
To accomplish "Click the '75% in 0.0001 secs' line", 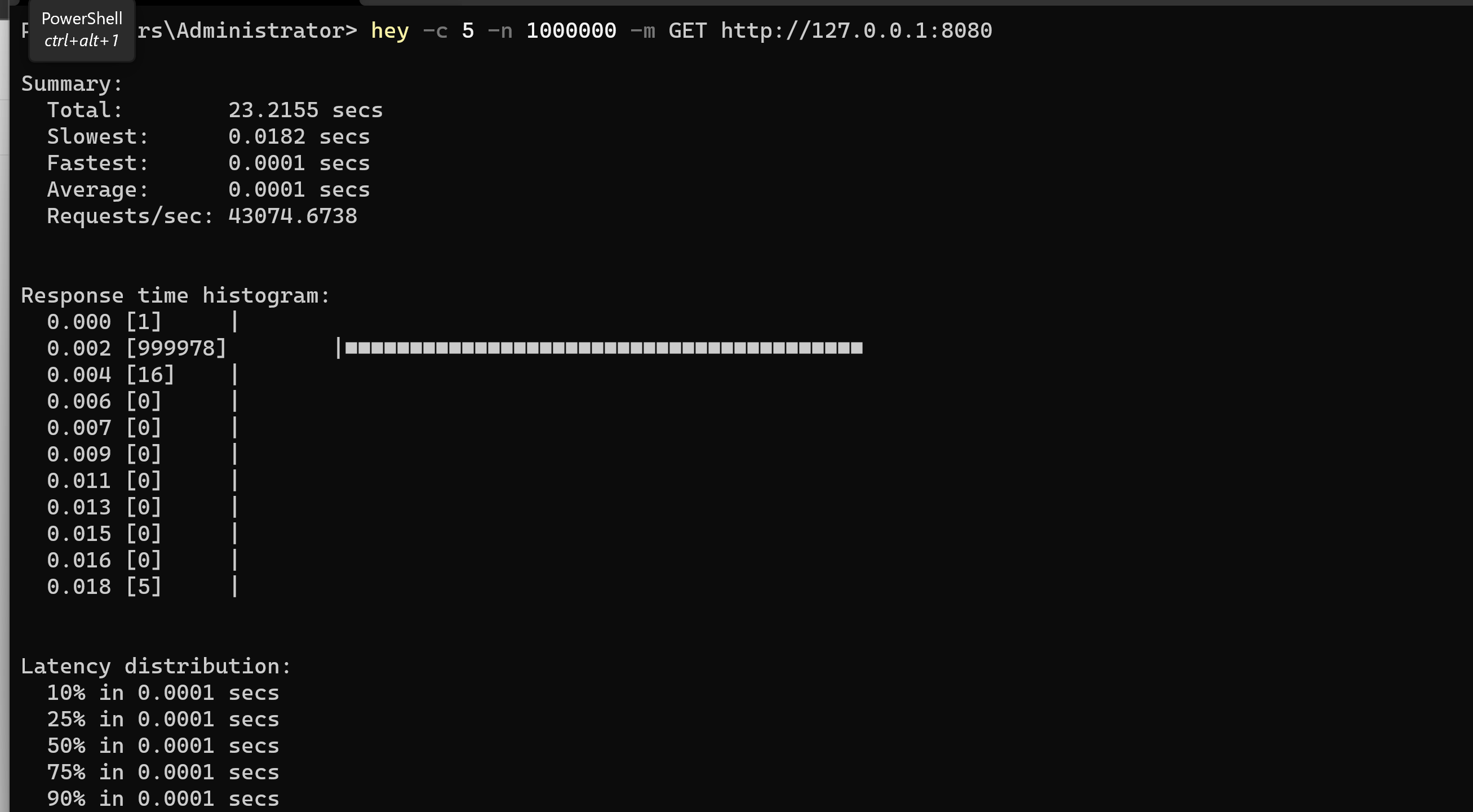I will [163, 773].
